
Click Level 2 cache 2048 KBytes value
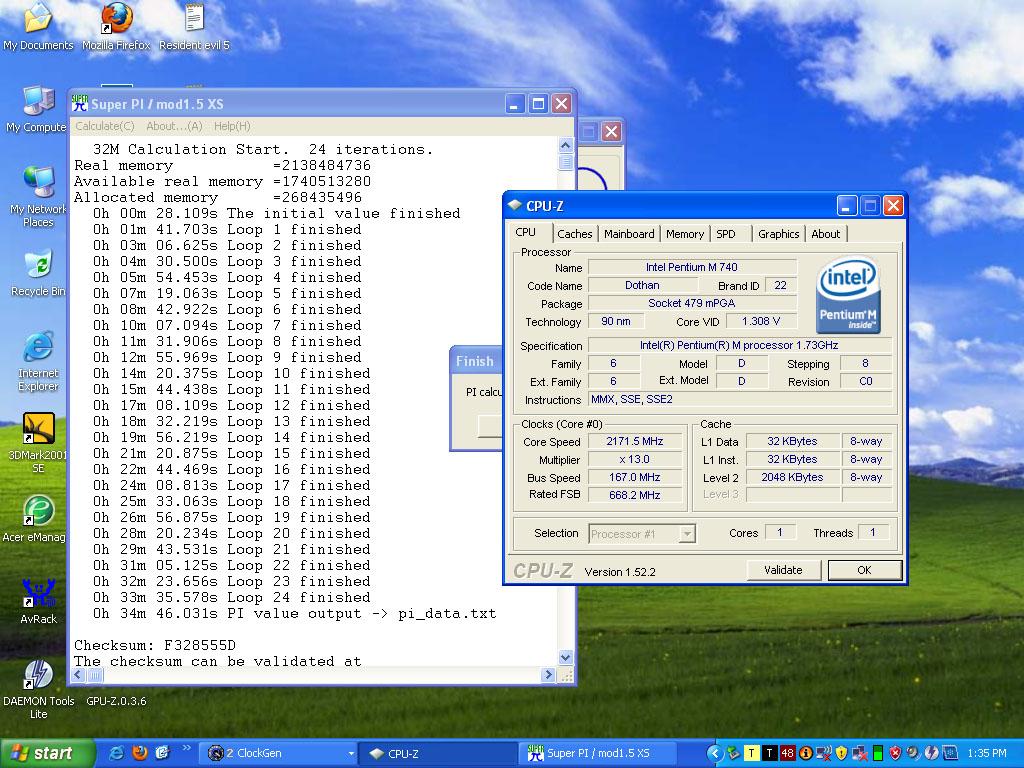tap(792, 477)
